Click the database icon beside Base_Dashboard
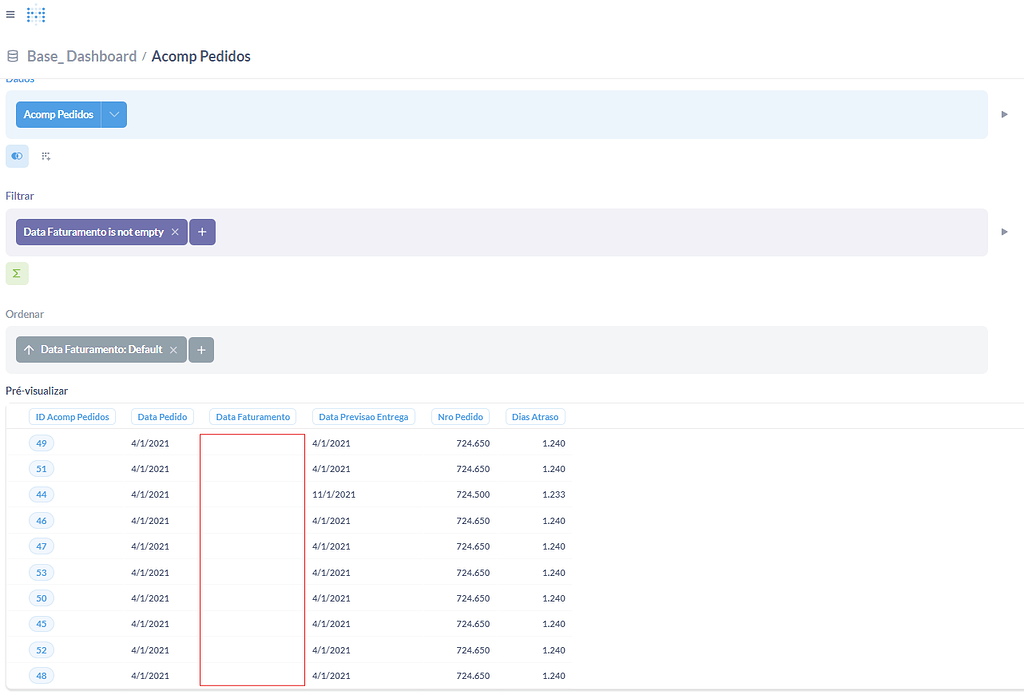The height and width of the screenshot is (694, 1024). point(11,56)
